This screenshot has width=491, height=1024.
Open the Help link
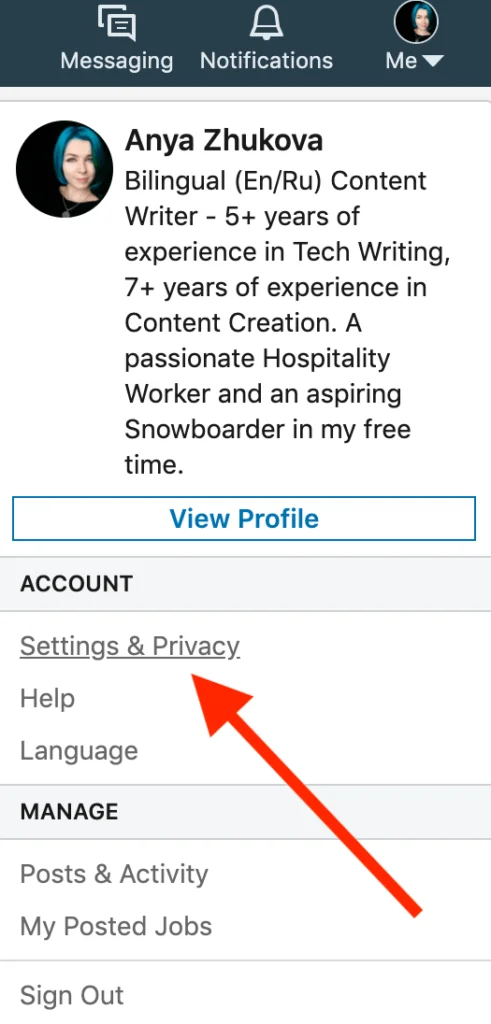(x=48, y=698)
